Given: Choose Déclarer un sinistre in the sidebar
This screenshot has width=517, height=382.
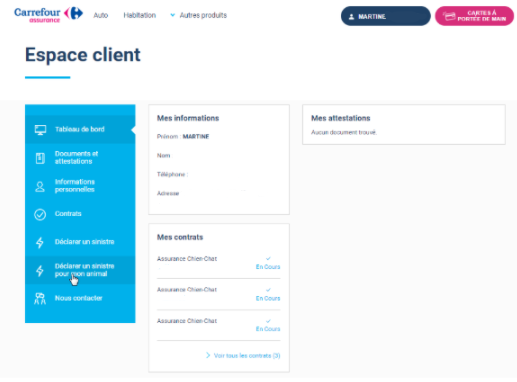Looking at the screenshot, I should click(x=80, y=242).
